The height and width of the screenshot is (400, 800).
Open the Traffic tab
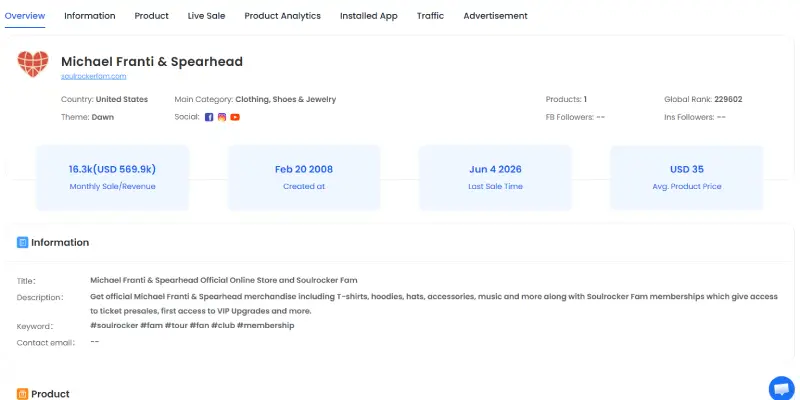[x=430, y=16]
